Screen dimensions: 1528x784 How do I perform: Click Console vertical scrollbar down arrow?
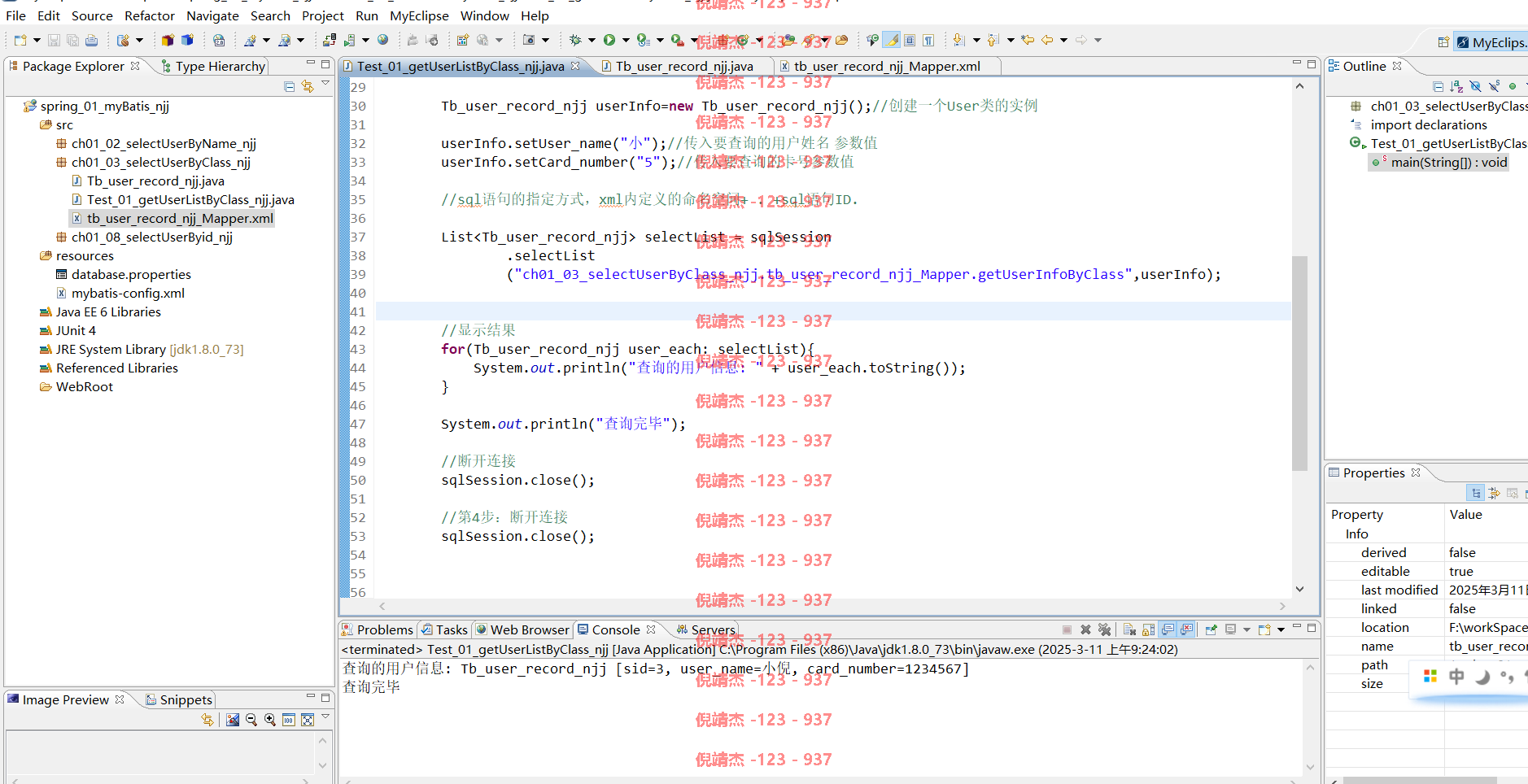1310,766
